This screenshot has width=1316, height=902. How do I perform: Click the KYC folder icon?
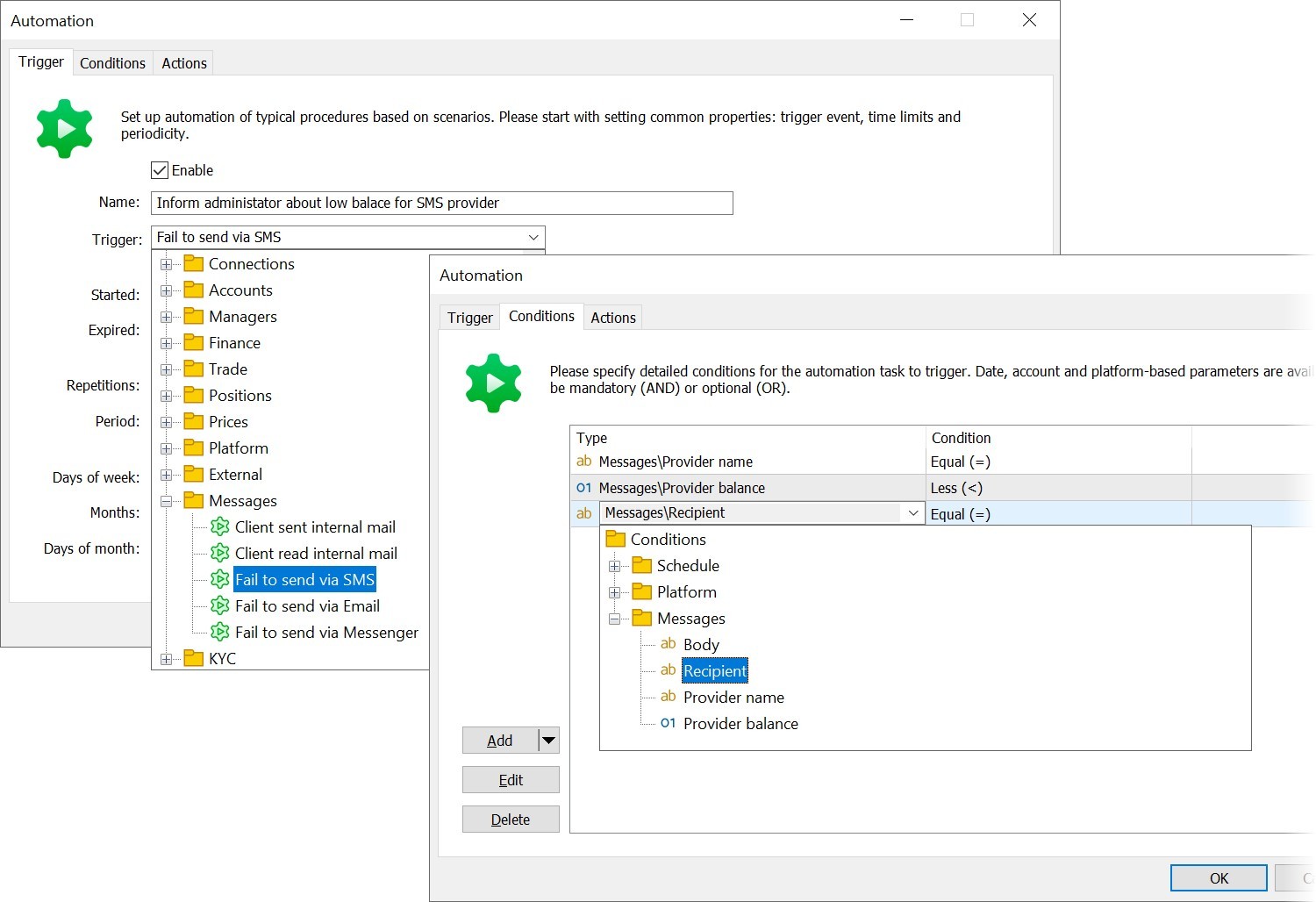[x=194, y=658]
